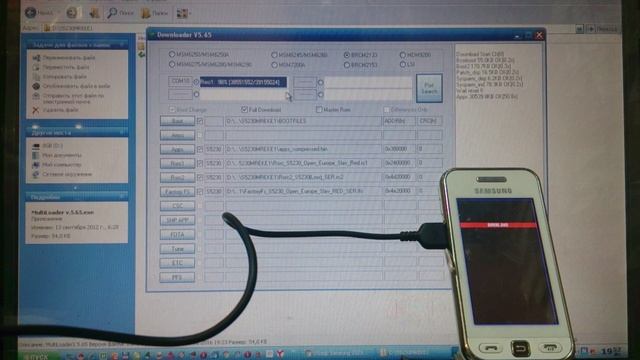Select the BRCM2153 radio button
Viewport: 640px width, 360px height.
click(x=347, y=64)
